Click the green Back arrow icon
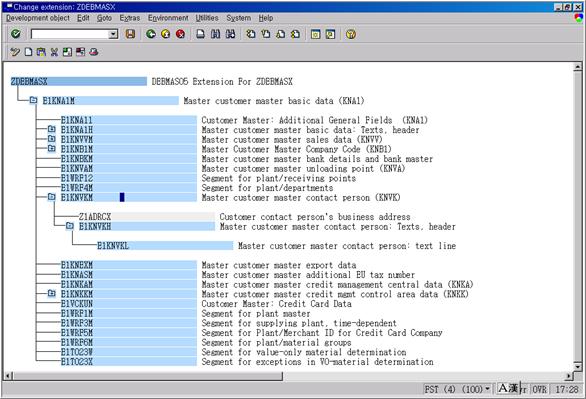The height and width of the screenshot is (399, 586). 151,34
